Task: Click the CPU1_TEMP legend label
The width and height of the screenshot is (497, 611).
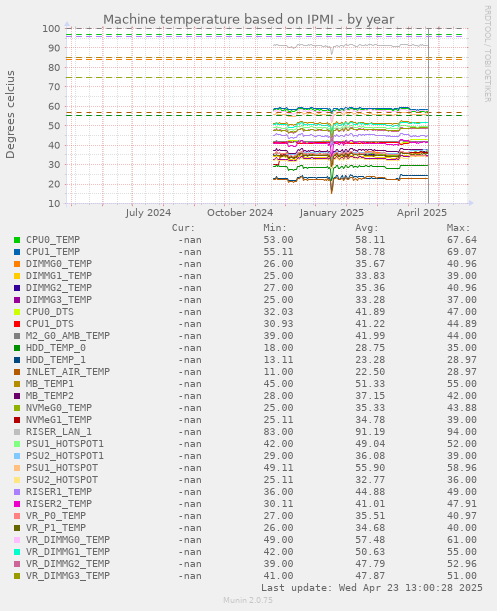Action: point(53,252)
